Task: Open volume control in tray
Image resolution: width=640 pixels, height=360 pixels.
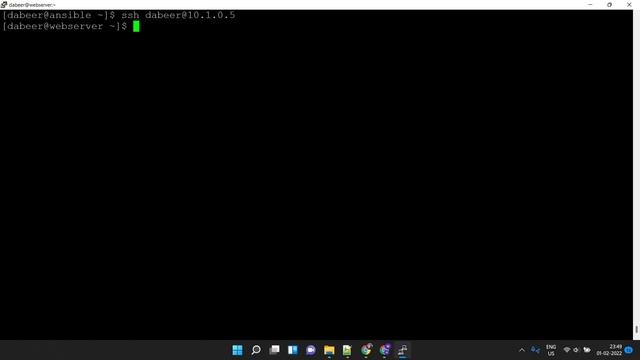Action: [576, 350]
